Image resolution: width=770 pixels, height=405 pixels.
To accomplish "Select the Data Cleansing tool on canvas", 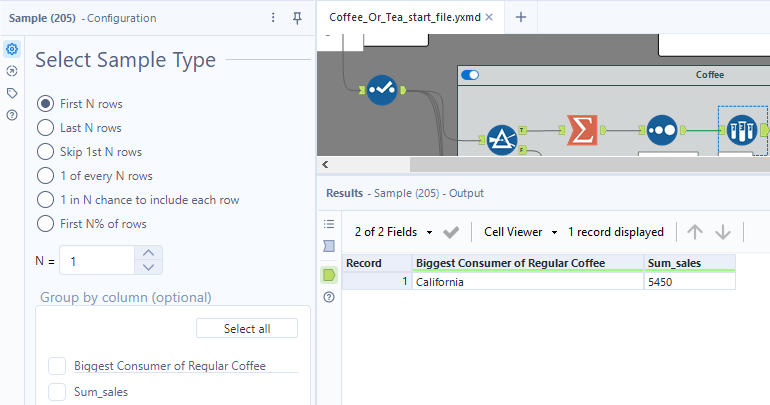I will (x=382, y=90).
